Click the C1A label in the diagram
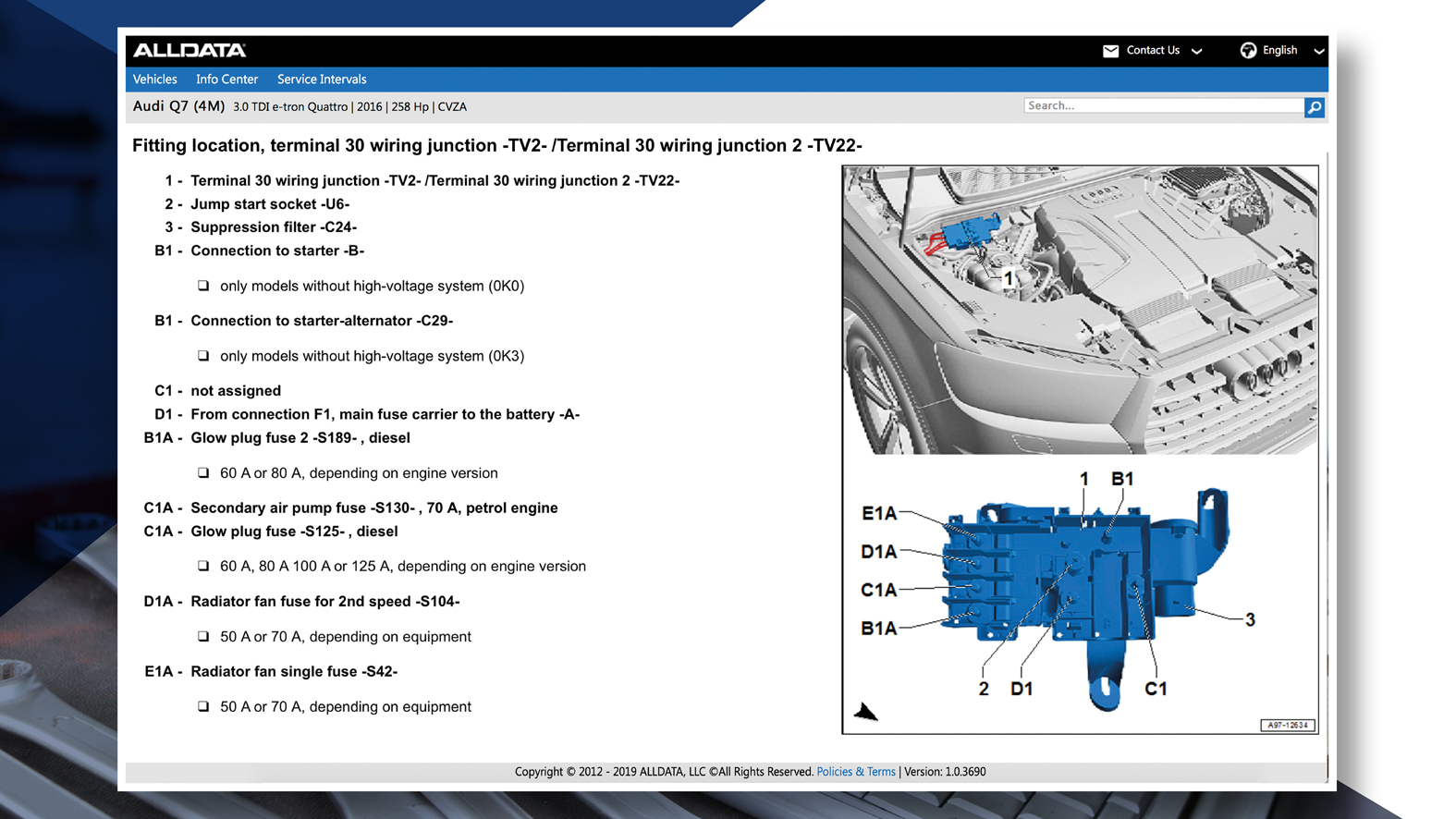 coord(879,590)
